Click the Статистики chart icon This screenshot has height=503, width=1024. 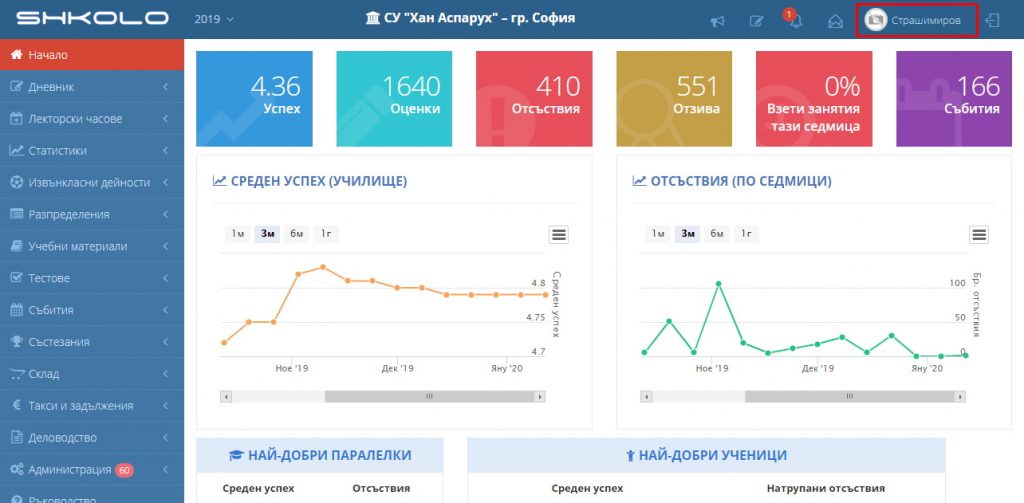coord(17,151)
